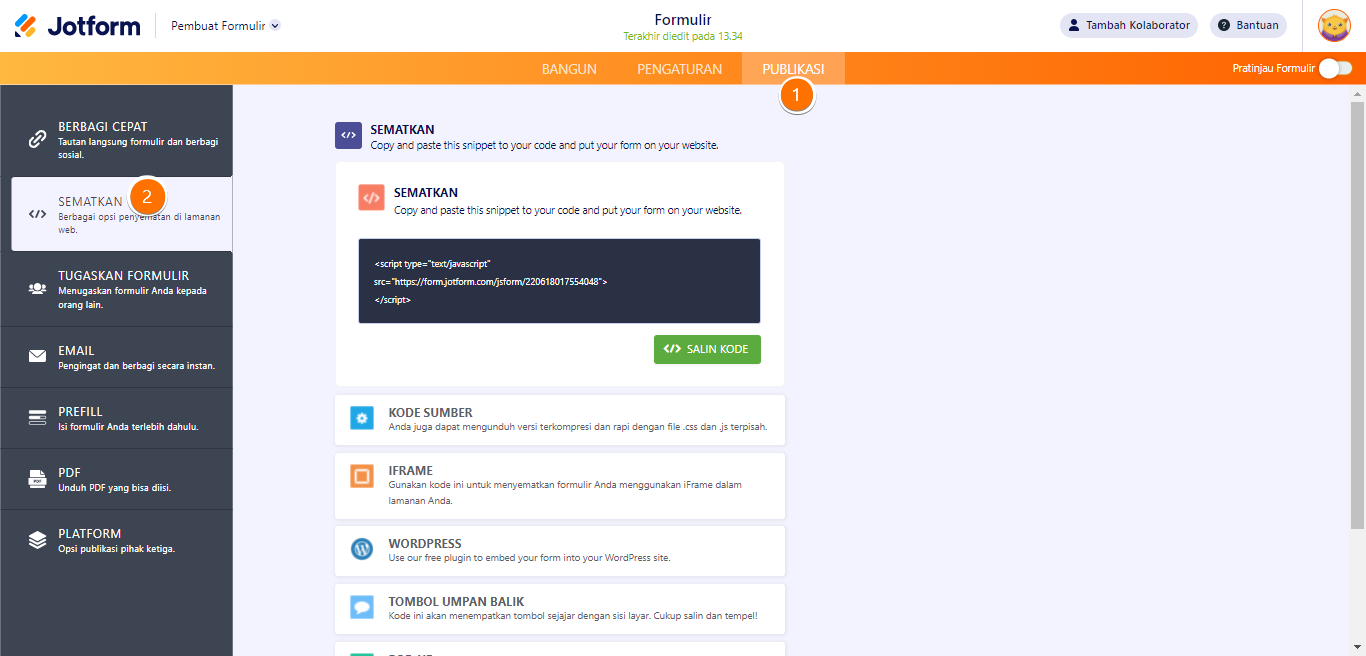Viewport: 1366px width, 656px height.
Task: Click the profile avatar picture
Action: (x=1337, y=25)
